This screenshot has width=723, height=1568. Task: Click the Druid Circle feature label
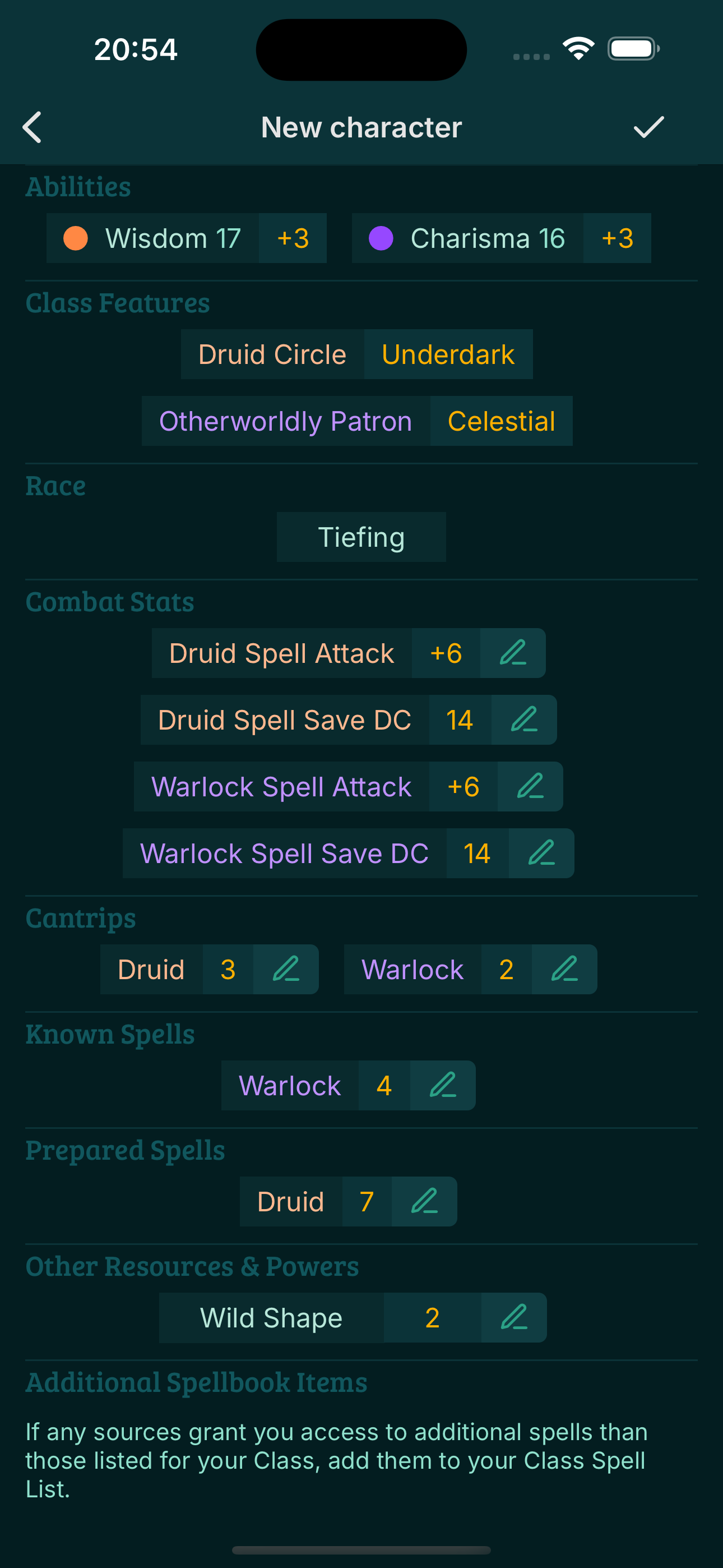point(272,354)
